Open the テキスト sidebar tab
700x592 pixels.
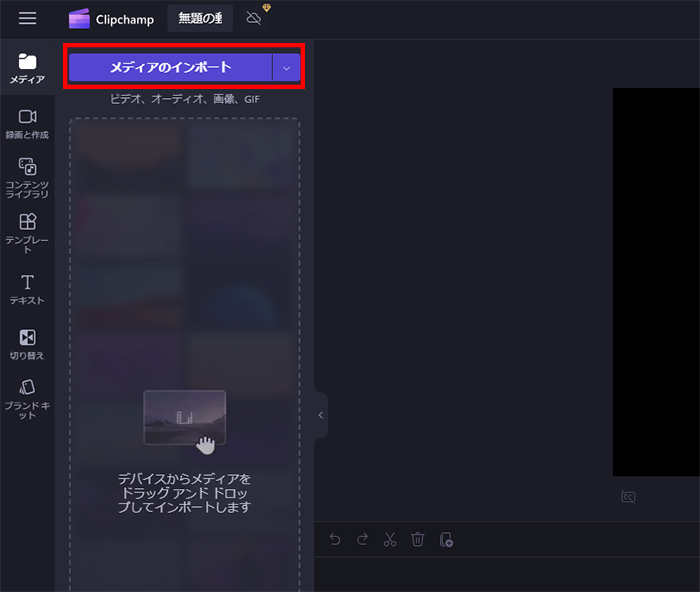tap(27, 290)
